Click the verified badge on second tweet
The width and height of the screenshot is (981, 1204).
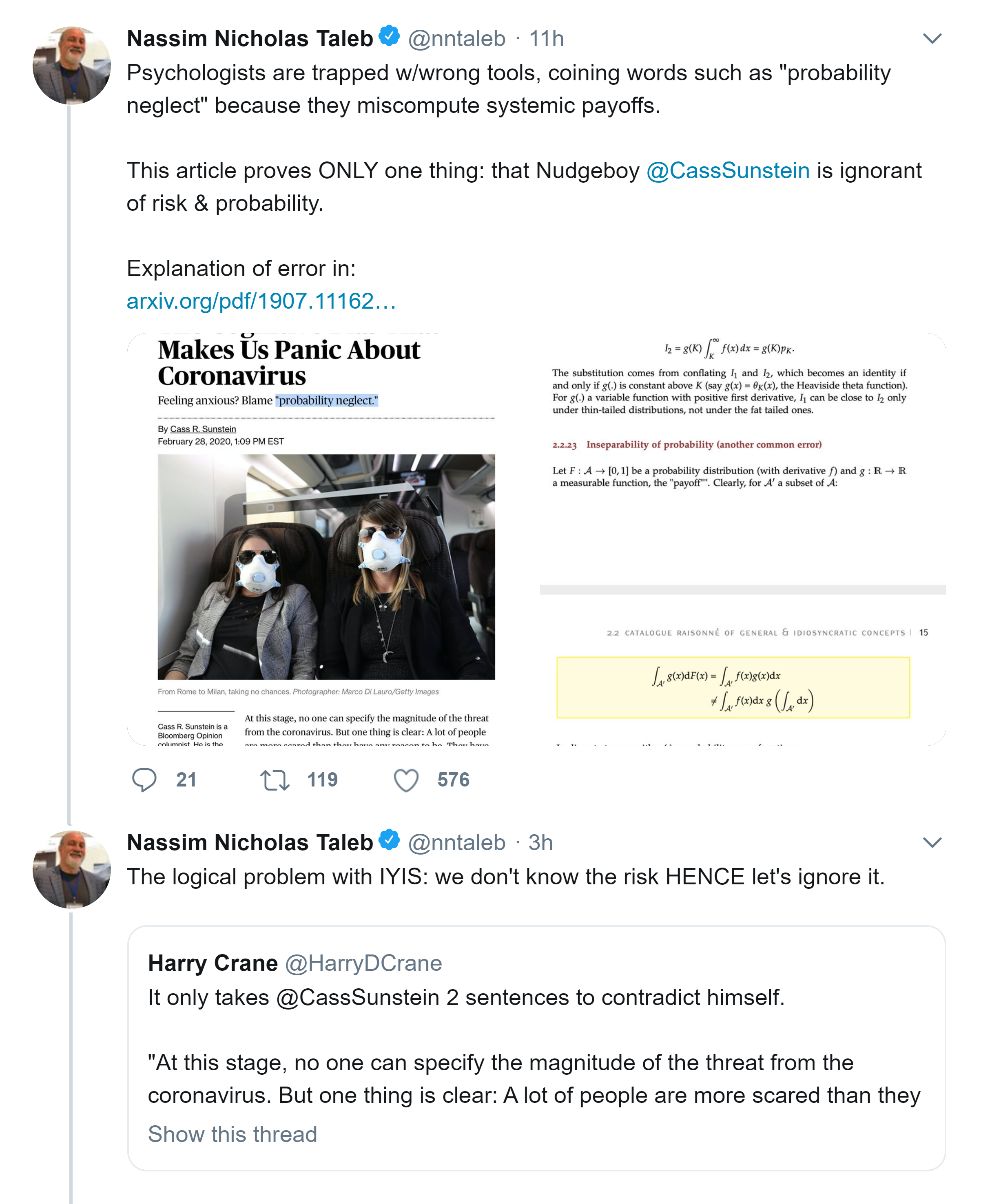click(x=390, y=840)
